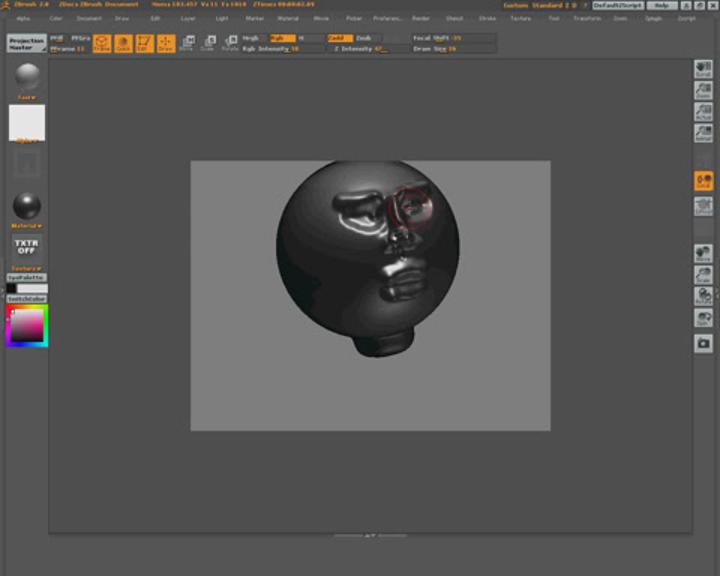Viewport: 720px width, 576px height.
Task: Open the Light menu
Action: pyautogui.click(x=222, y=18)
